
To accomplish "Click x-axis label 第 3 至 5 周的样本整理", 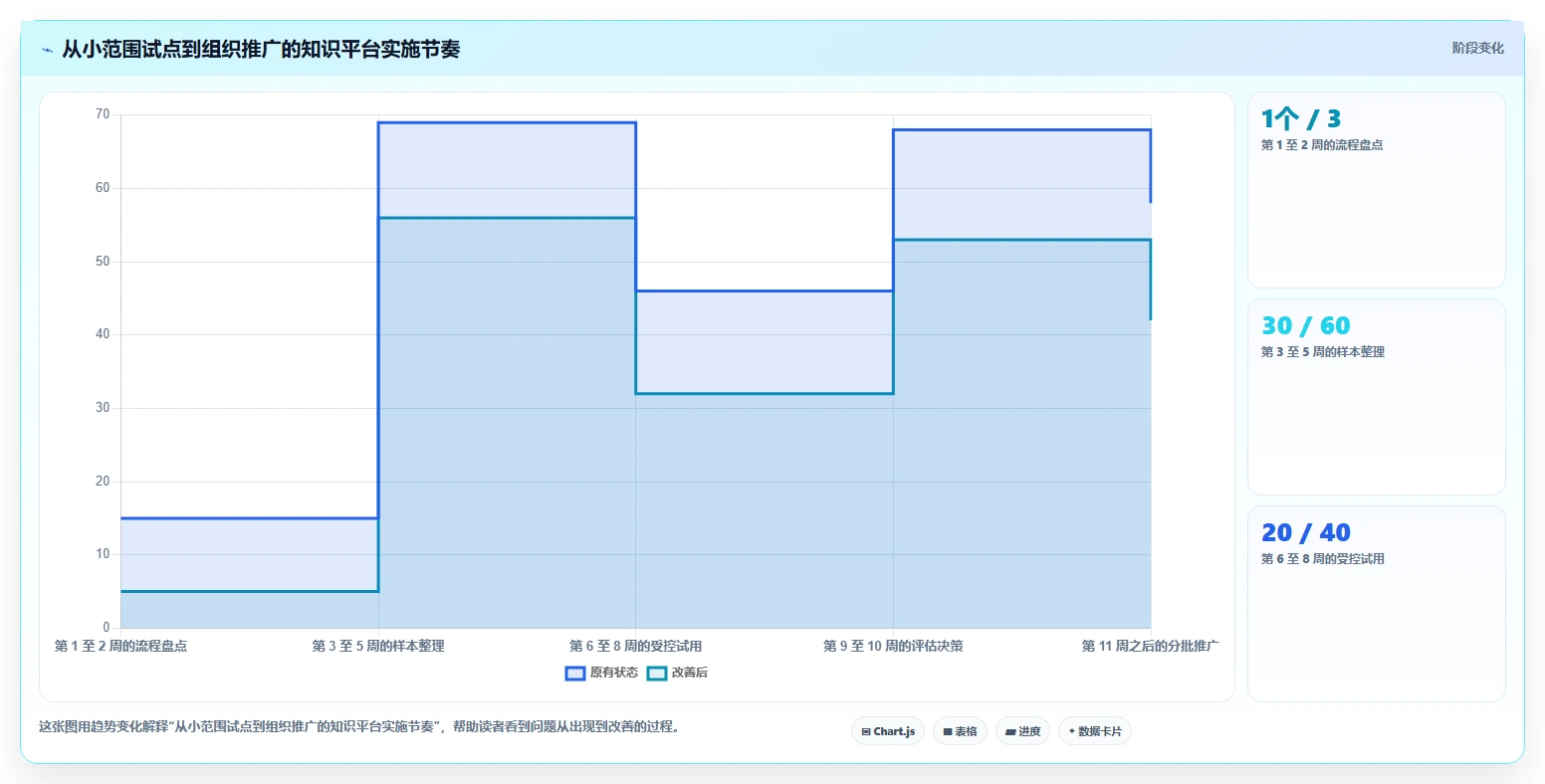I will tap(378, 647).
